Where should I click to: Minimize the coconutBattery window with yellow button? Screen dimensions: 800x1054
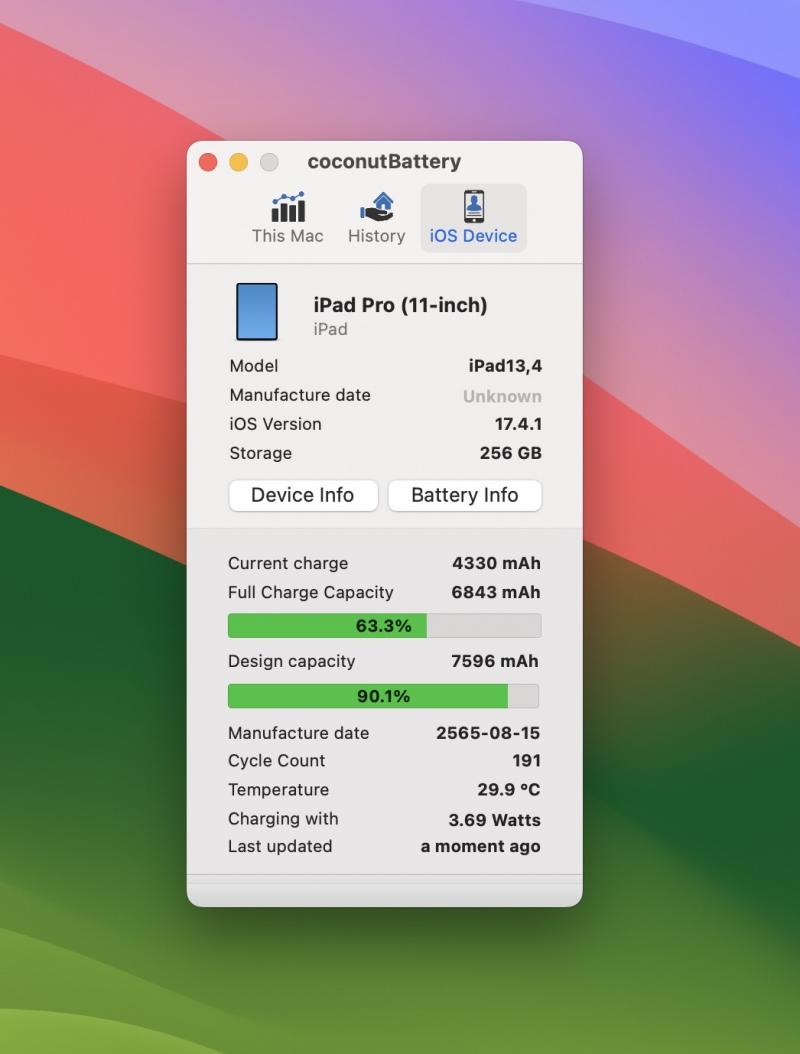pos(239,162)
